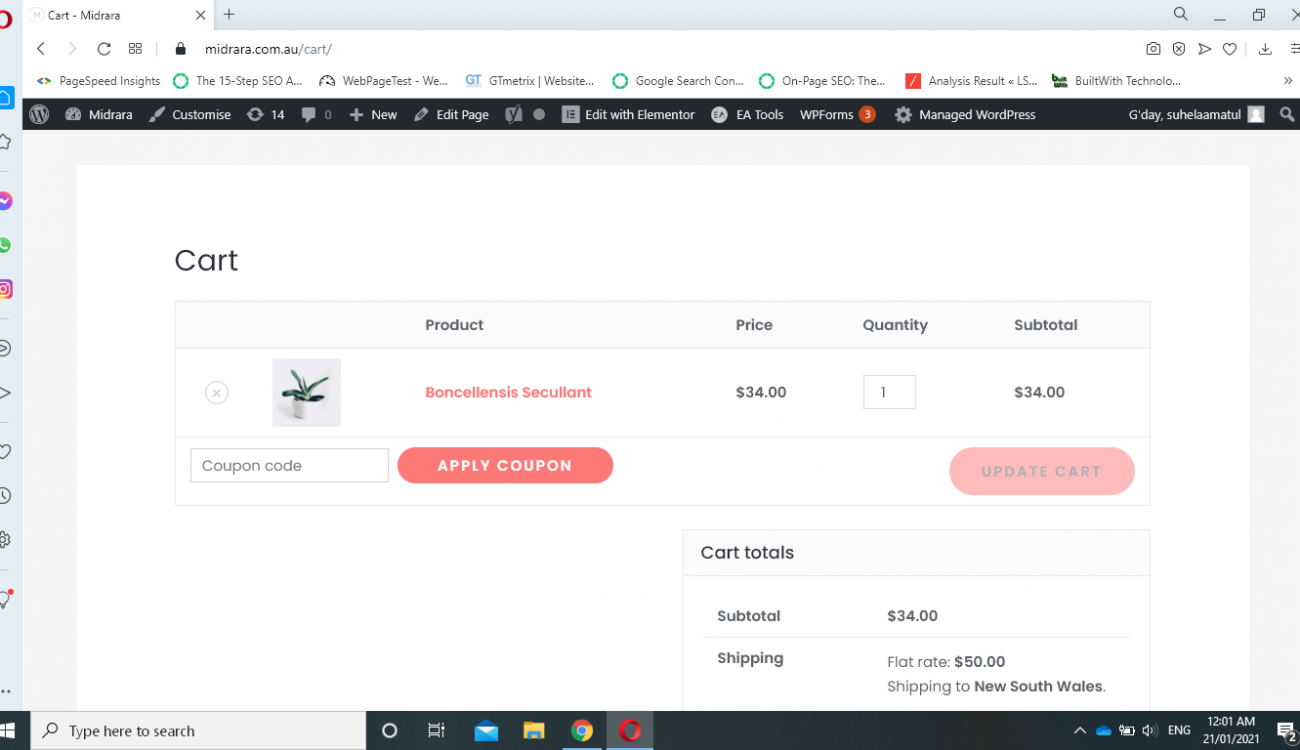The width and height of the screenshot is (1300, 750).
Task: Open the GTmetrix bookmark
Action: 530,81
